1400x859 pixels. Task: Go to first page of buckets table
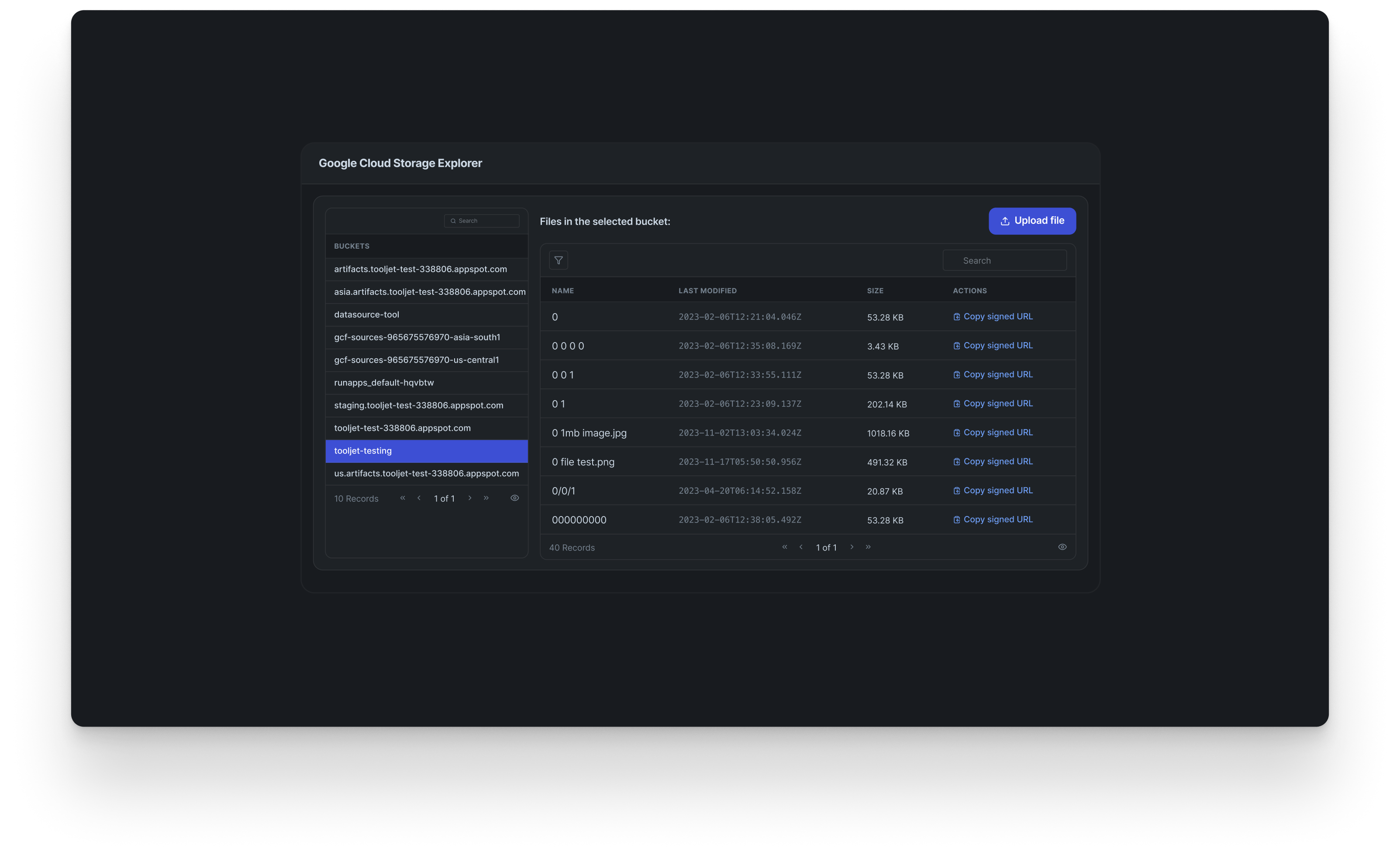[403, 498]
